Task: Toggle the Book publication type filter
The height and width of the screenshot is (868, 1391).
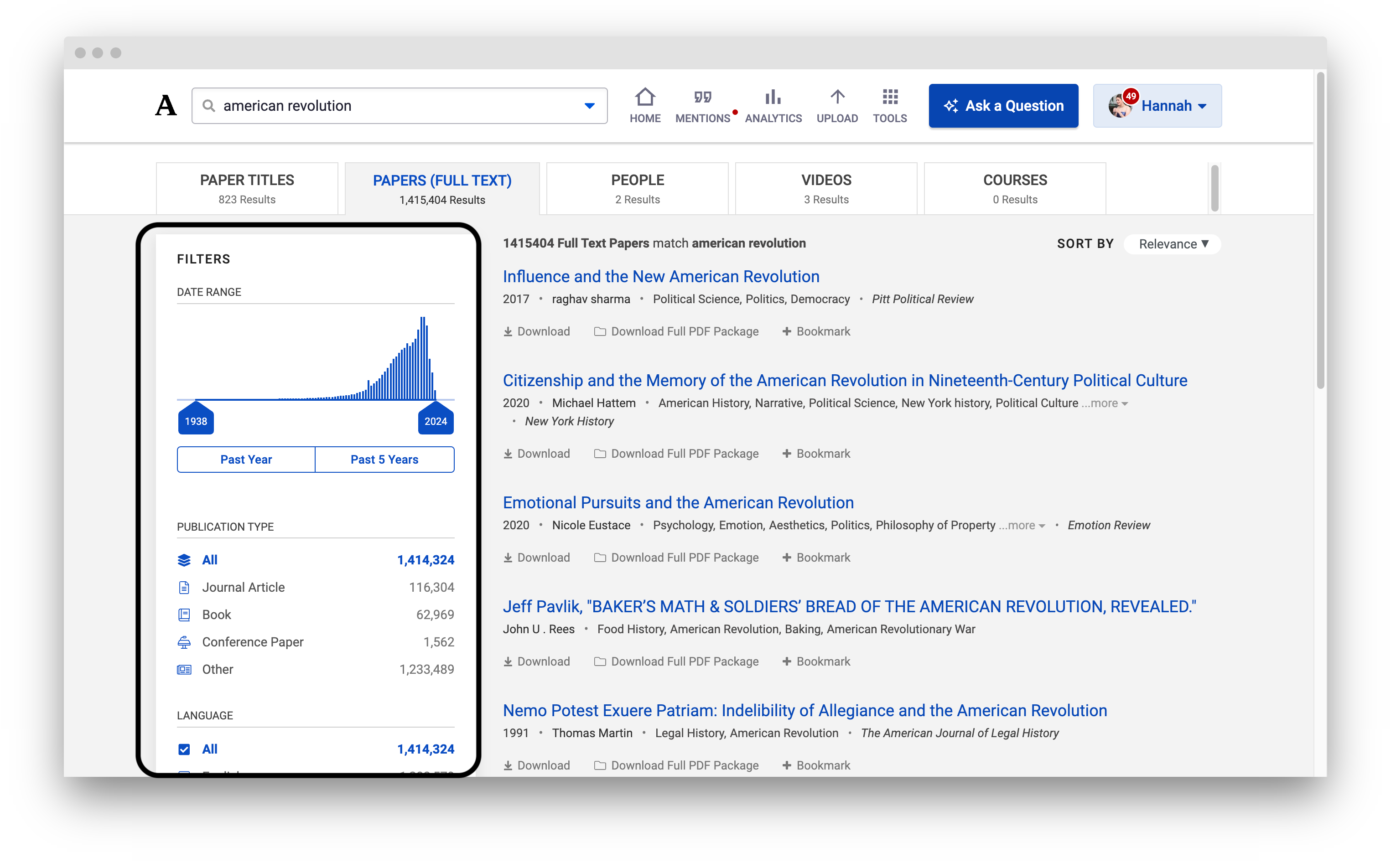Action: [x=216, y=614]
